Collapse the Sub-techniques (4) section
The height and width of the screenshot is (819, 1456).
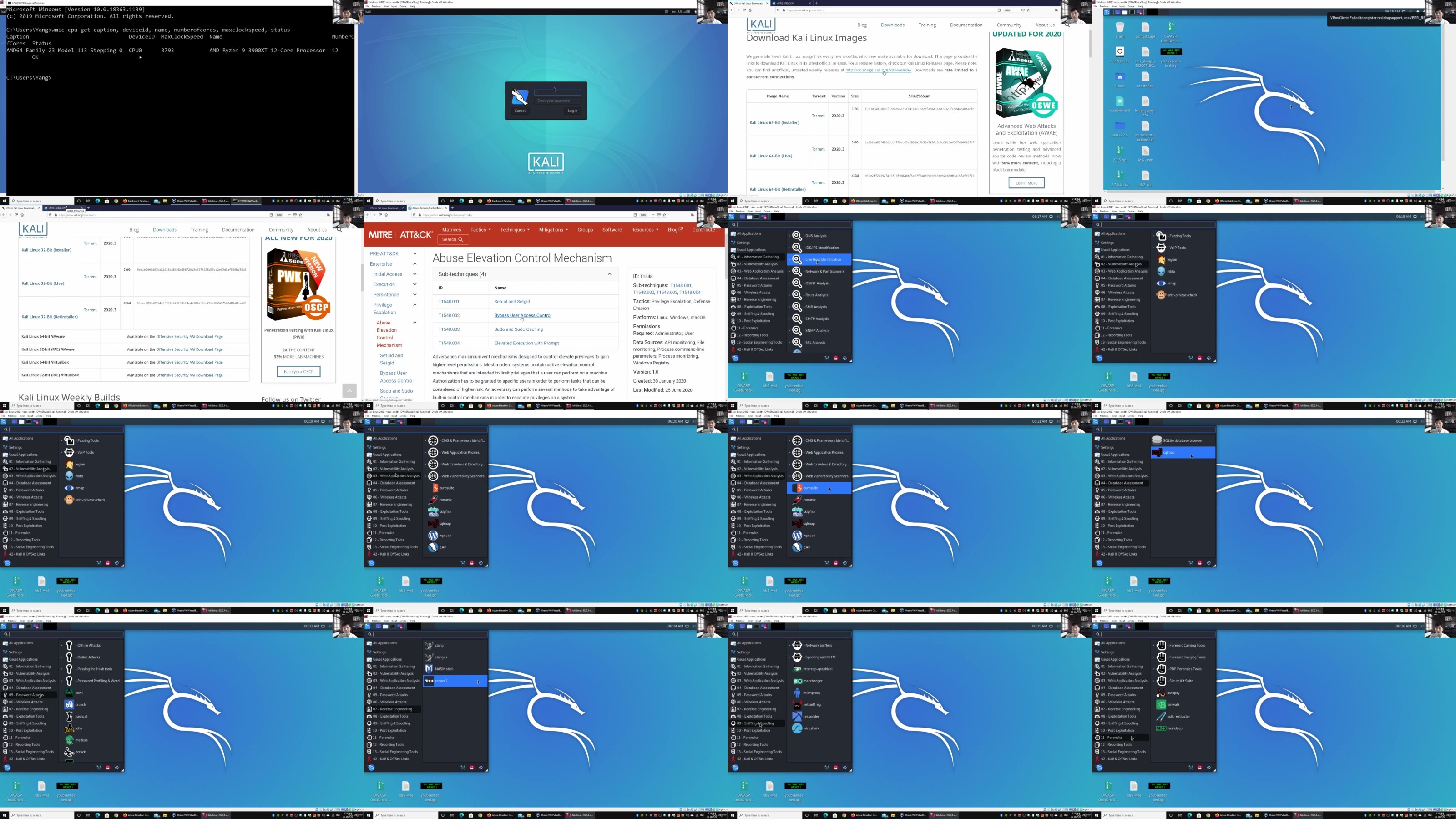(x=609, y=274)
